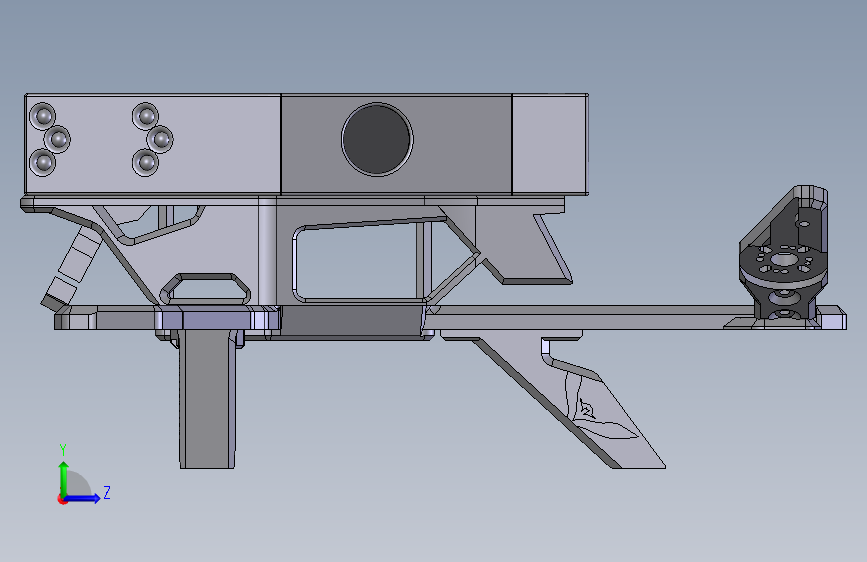Select the red origin point of the axis triad

[x=62, y=499]
